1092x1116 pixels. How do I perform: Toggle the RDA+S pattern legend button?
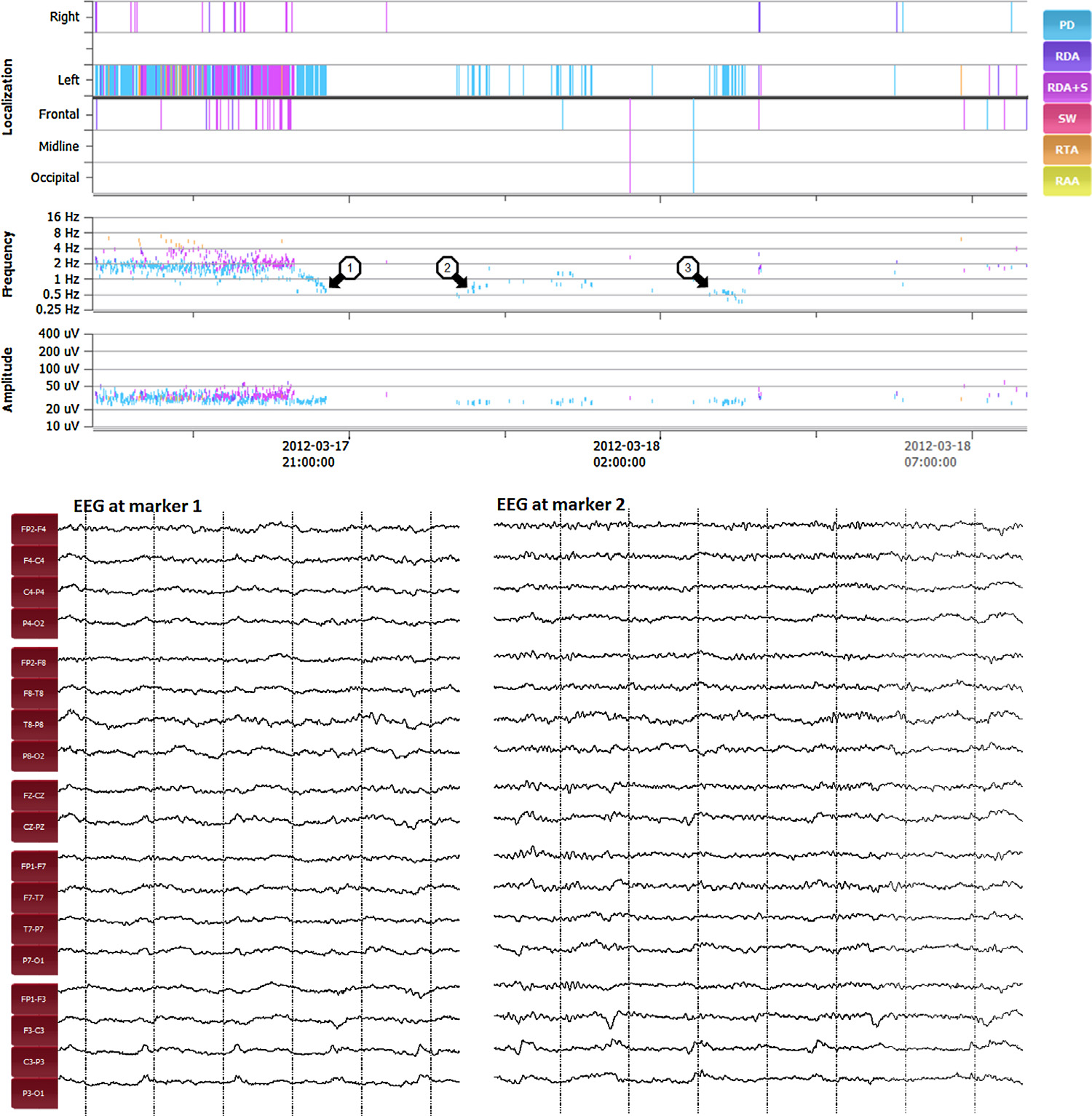tap(1067, 88)
